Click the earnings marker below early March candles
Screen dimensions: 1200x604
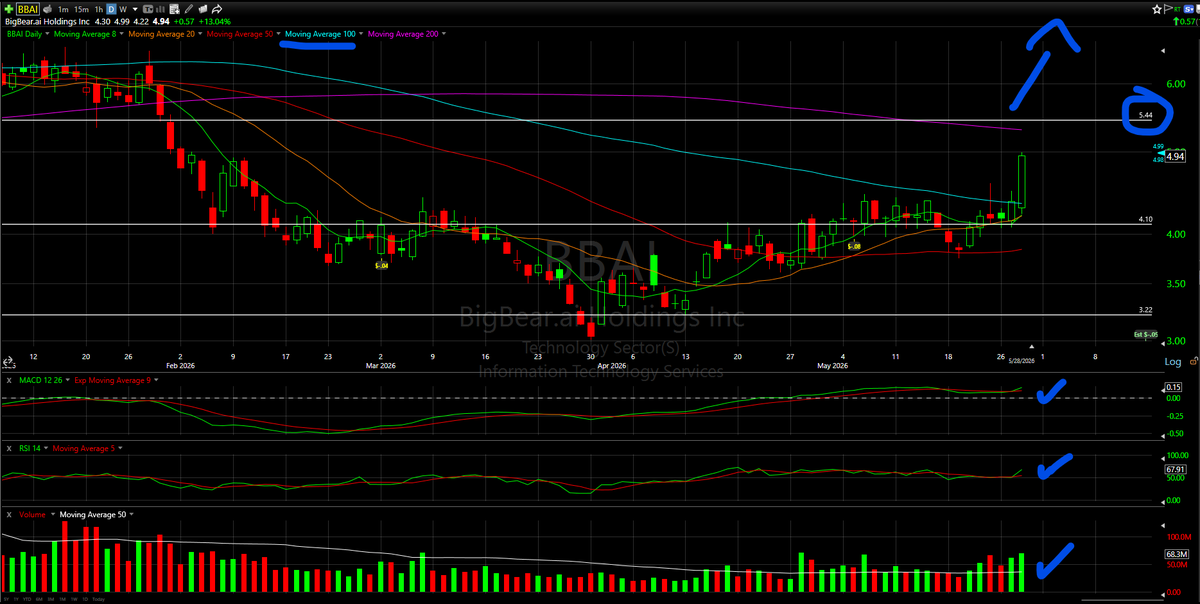pyautogui.click(x=381, y=265)
